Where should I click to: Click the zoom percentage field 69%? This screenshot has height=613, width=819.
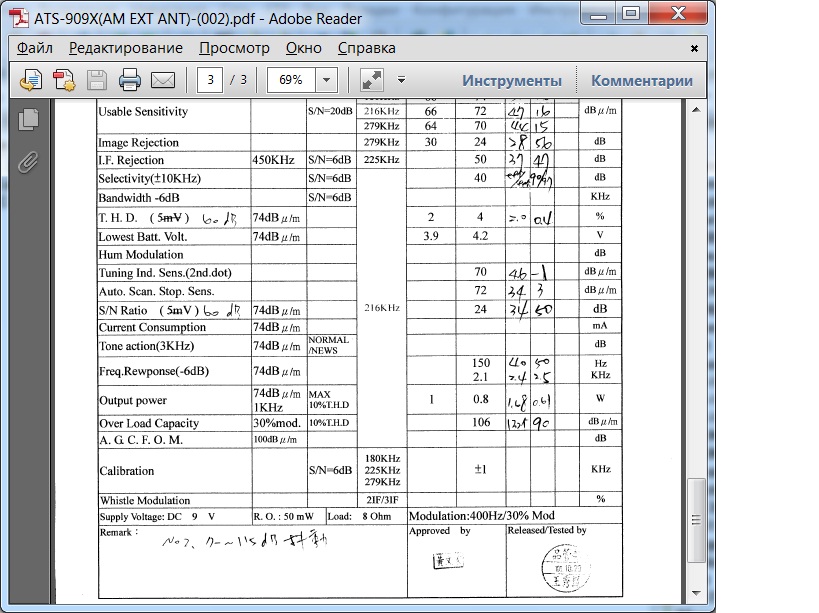coord(291,80)
